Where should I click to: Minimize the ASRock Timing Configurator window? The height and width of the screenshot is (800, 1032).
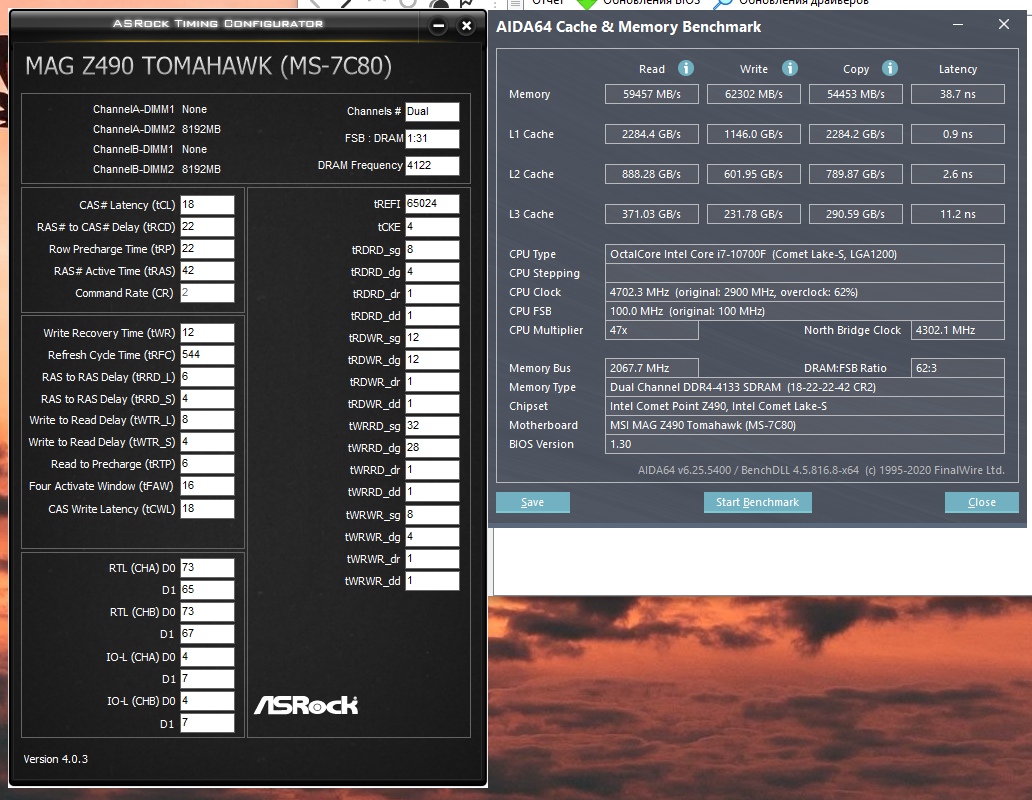438,26
